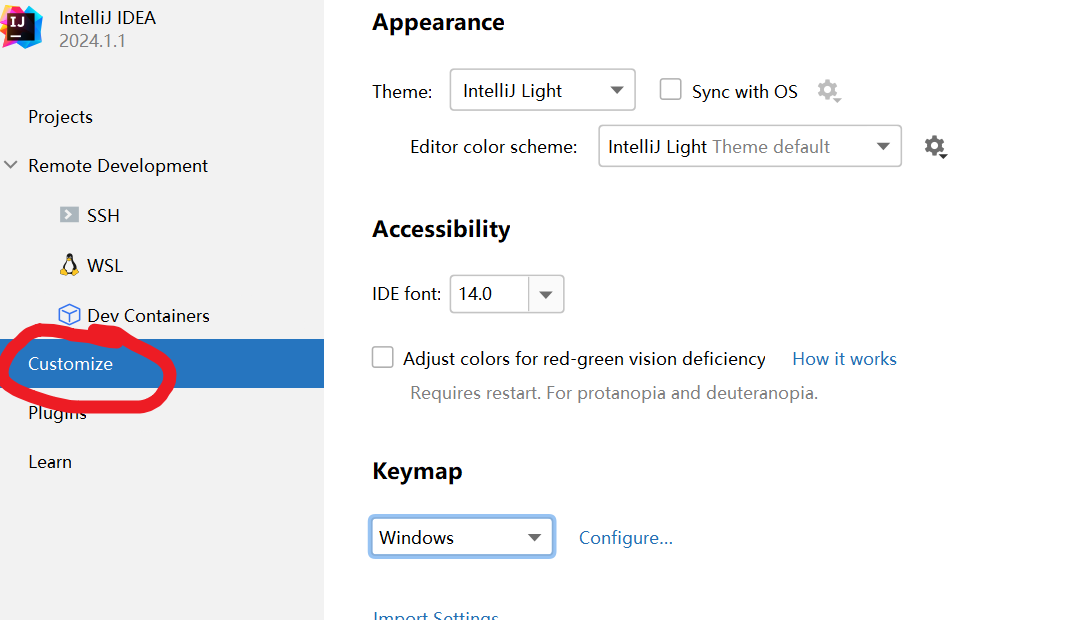The image size is (1078, 620).
Task: Switch to the Learn section
Action: [x=50, y=462]
